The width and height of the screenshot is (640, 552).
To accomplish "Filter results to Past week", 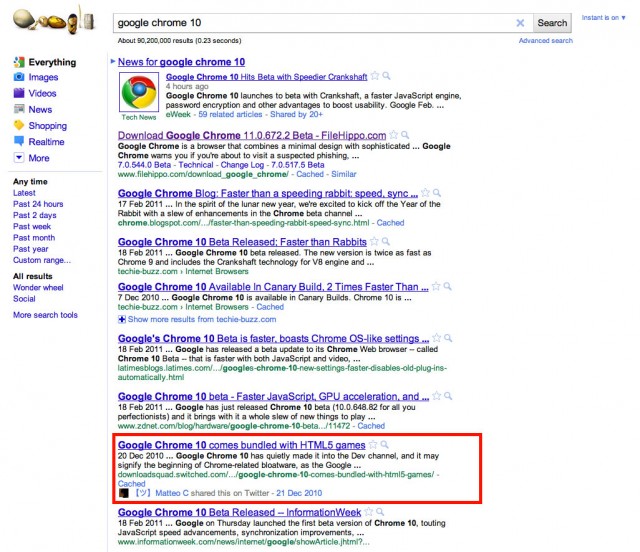I will point(32,226).
